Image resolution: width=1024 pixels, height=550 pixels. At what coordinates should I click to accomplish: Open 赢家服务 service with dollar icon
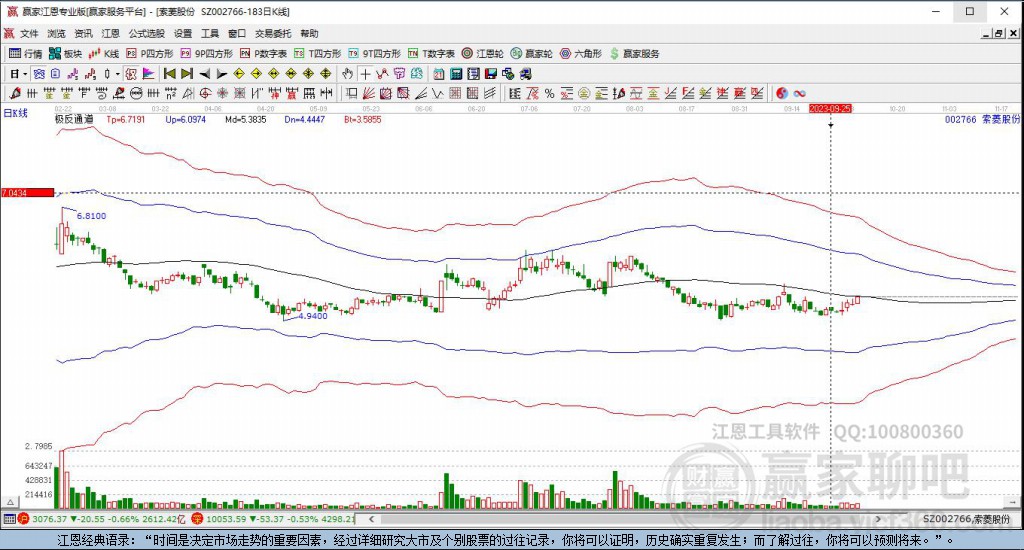(x=634, y=54)
